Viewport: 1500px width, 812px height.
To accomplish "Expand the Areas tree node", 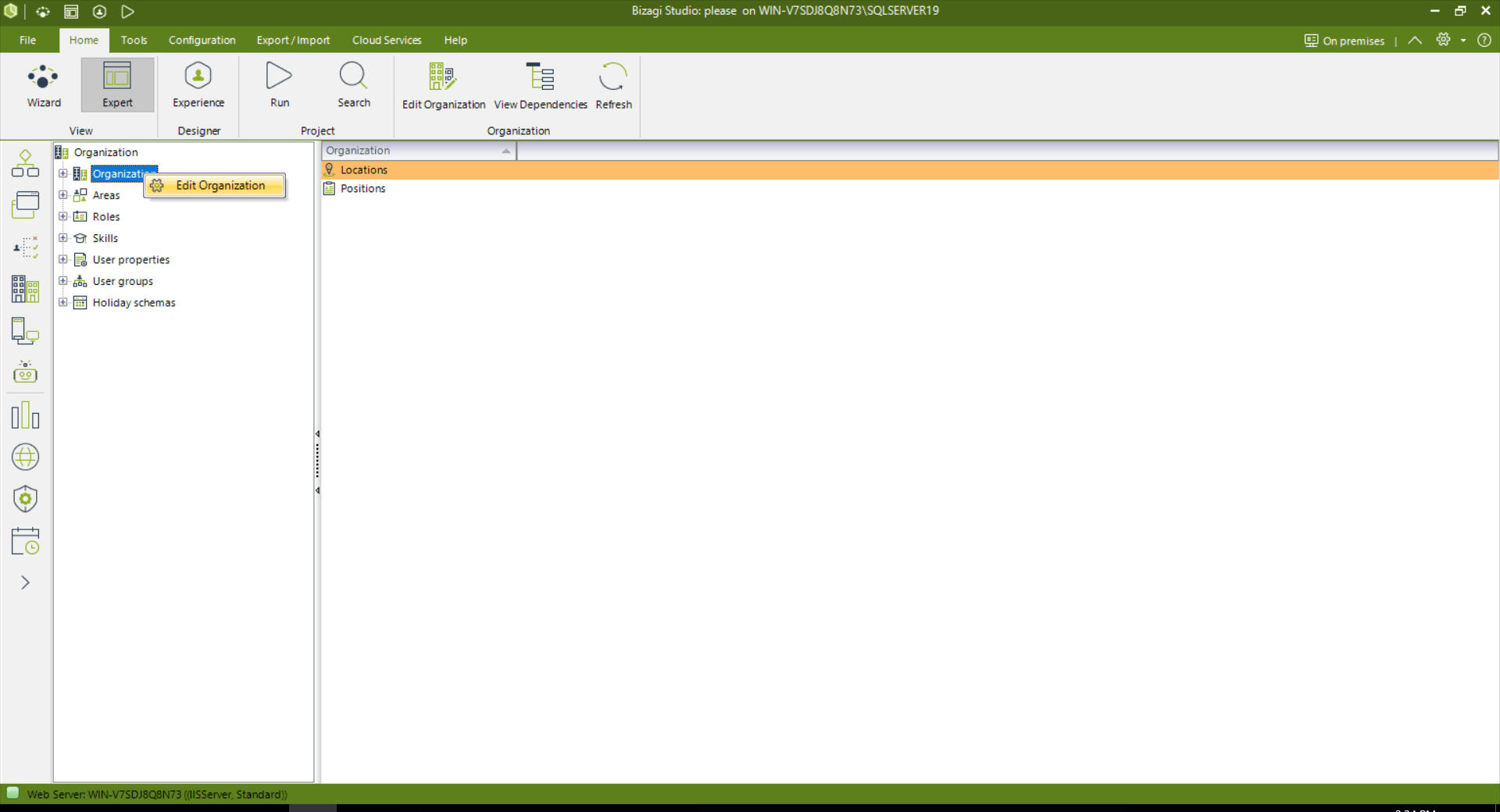I will tap(63, 195).
